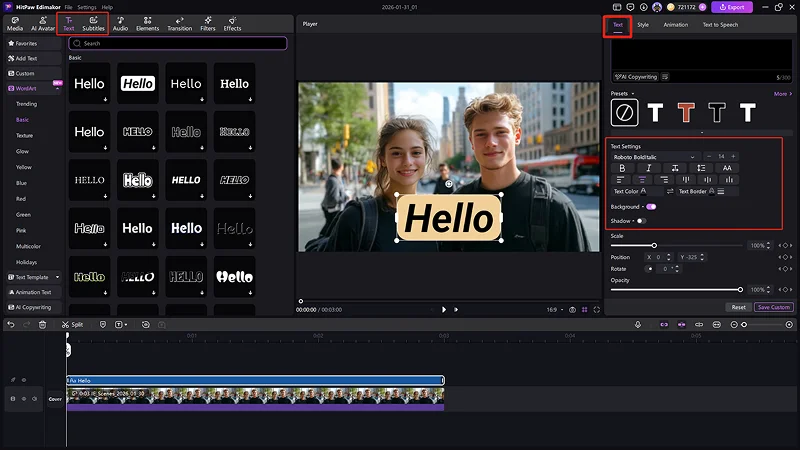
Task: Click the Reset button
Action: [x=738, y=307]
